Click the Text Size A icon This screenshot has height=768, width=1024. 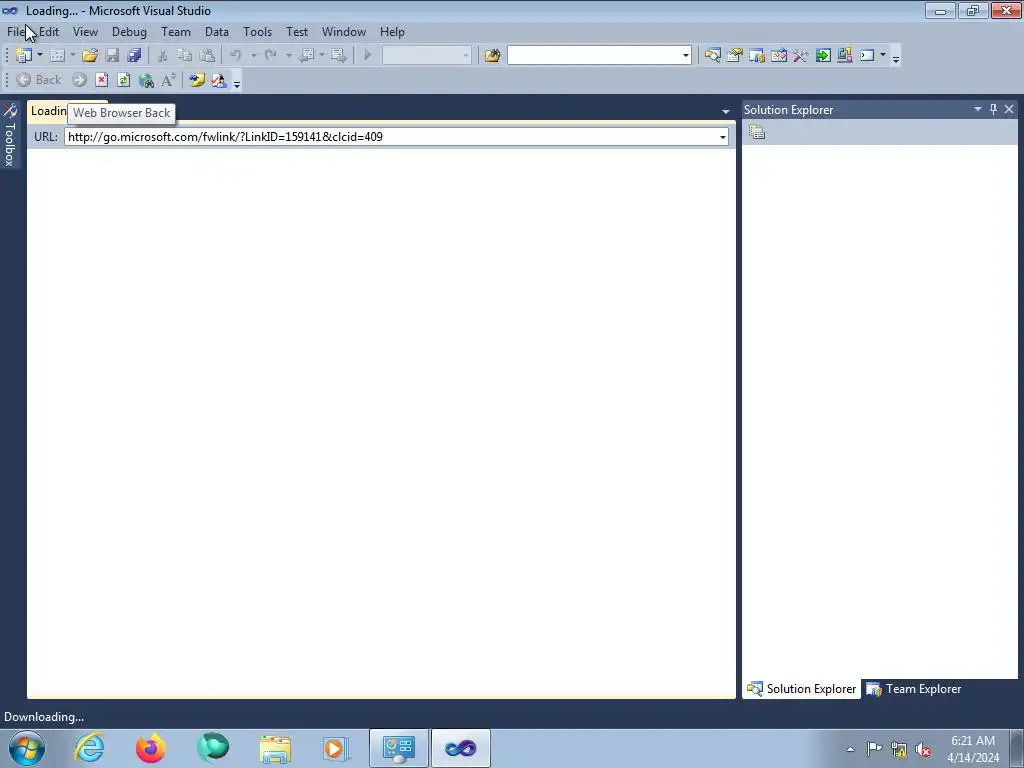click(168, 80)
